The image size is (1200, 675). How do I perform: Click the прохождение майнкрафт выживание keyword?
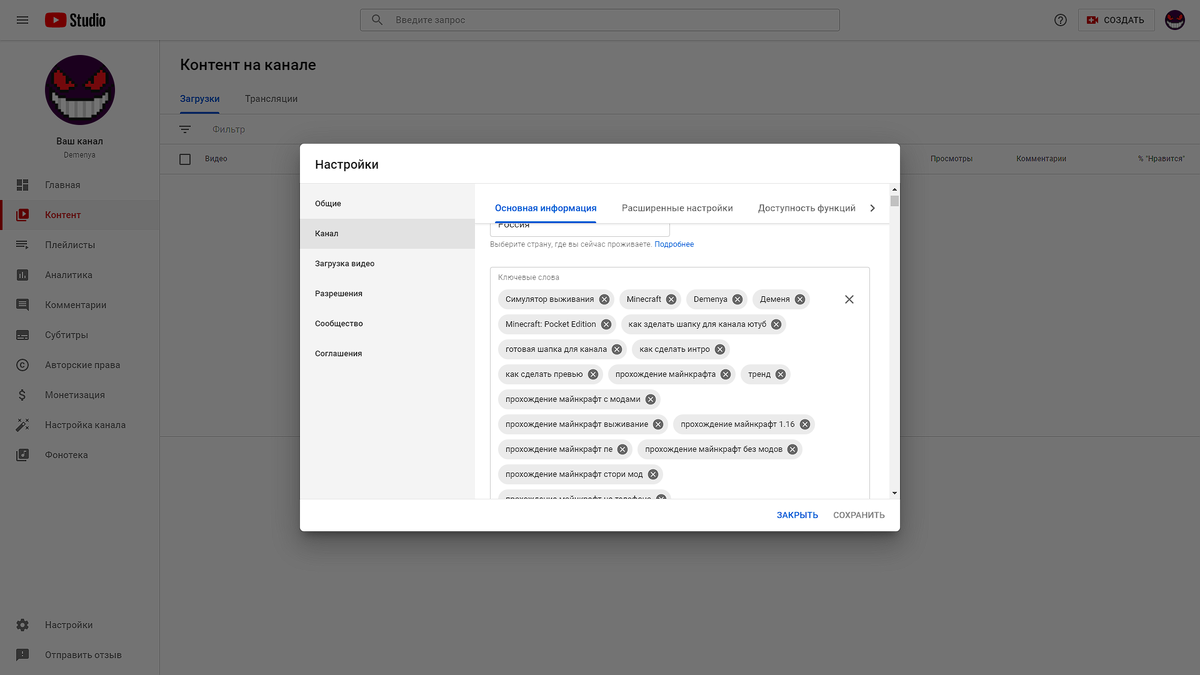[x=583, y=424]
